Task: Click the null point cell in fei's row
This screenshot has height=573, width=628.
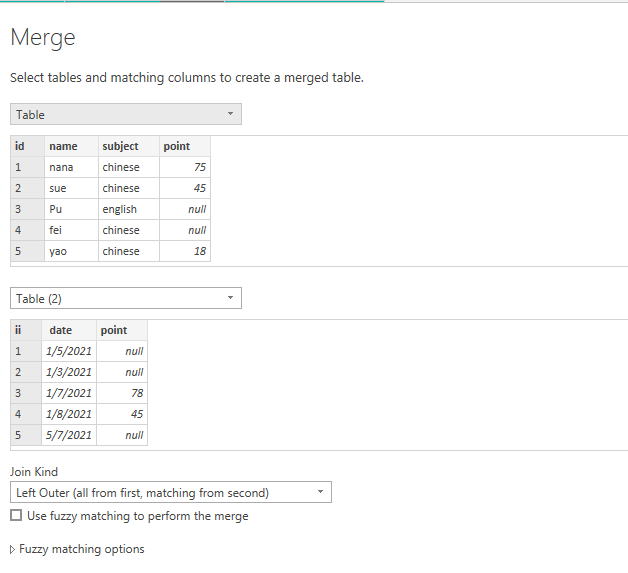Action: click(x=185, y=230)
